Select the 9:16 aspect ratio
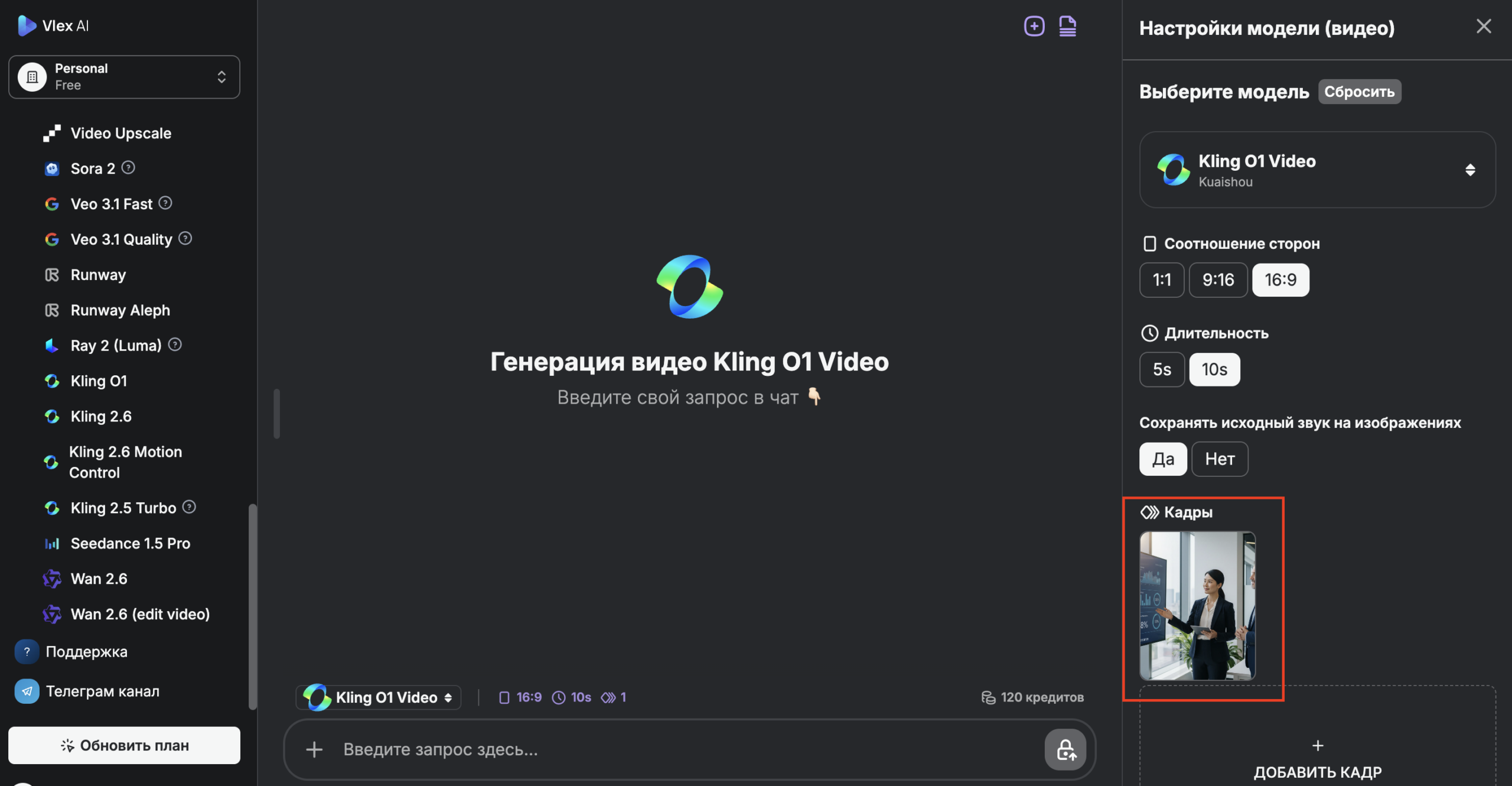This screenshot has width=1512, height=786. pyautogui.click(x=1218, y=280)
